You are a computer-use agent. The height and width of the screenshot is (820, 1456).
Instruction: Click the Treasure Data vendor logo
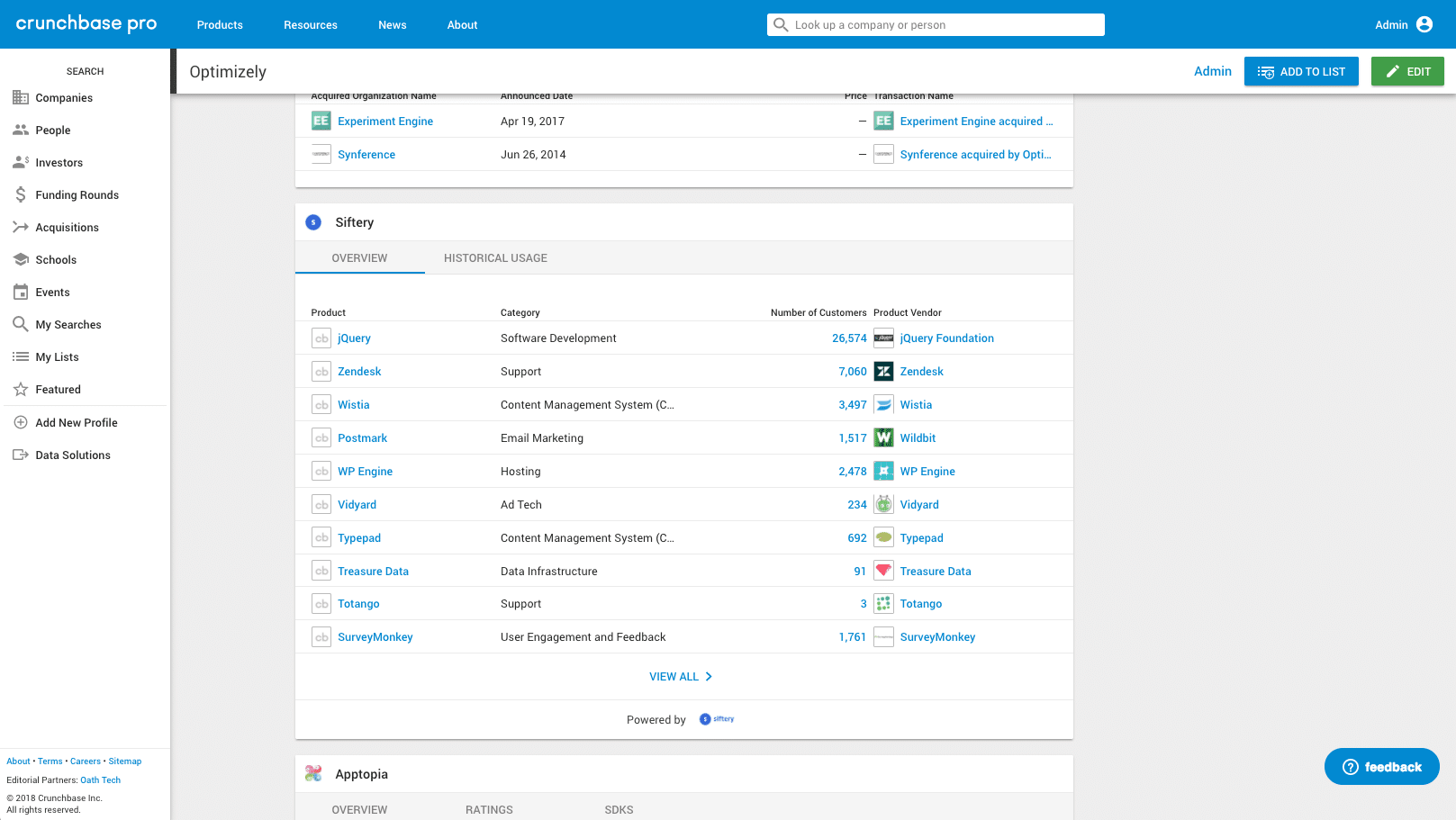click(x=883, y=571)
